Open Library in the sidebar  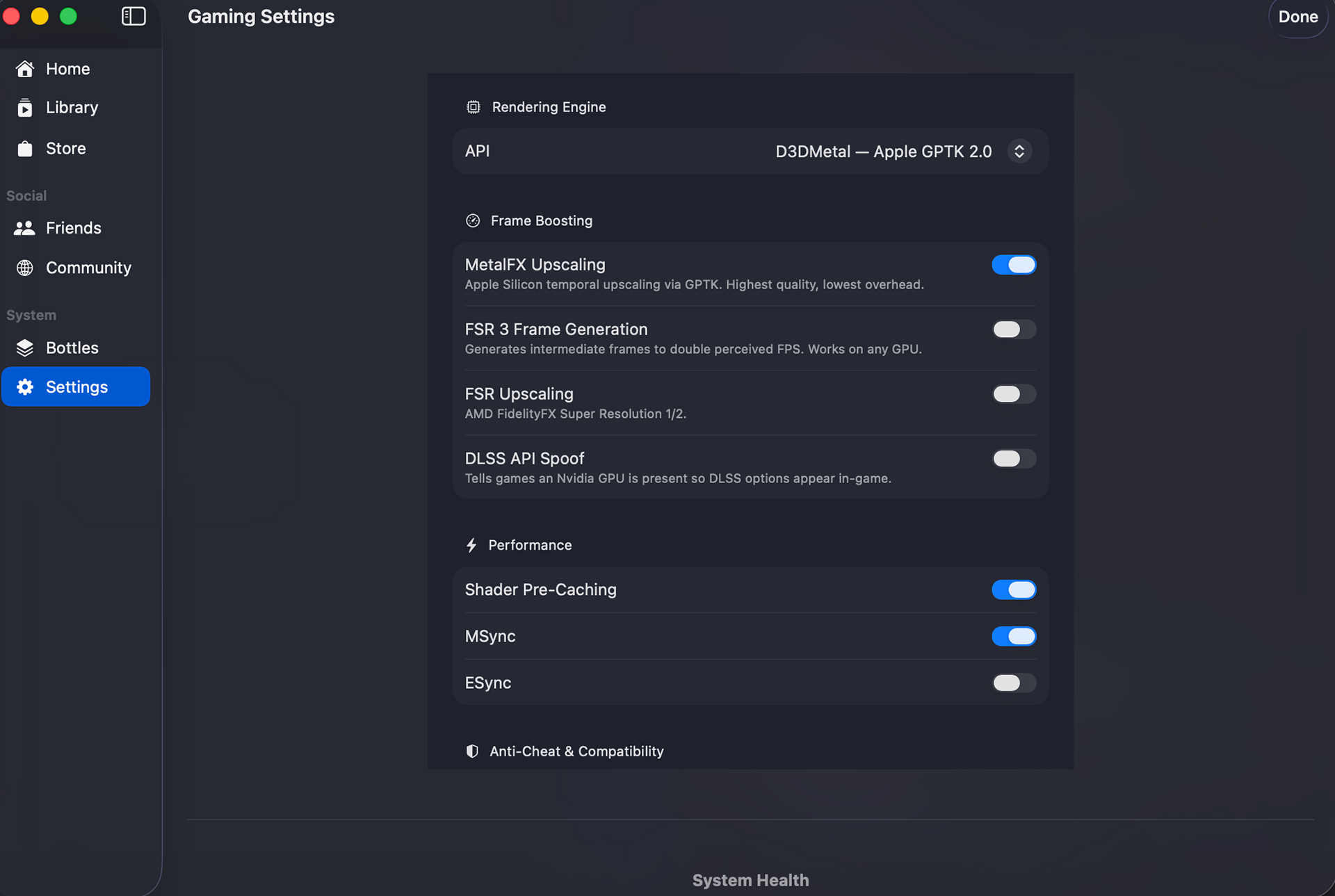pyautogui.click(x=72, y=108)
